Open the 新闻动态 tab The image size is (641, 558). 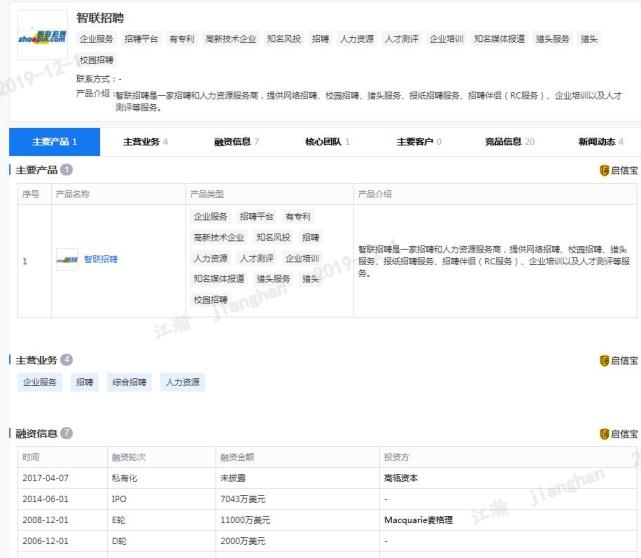click(601, 142)
